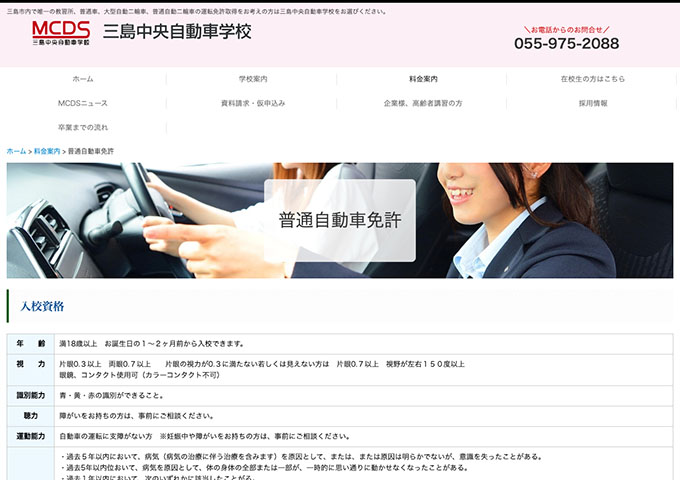Click the 眼鏡、コンタクト使用可 text line

140,375
